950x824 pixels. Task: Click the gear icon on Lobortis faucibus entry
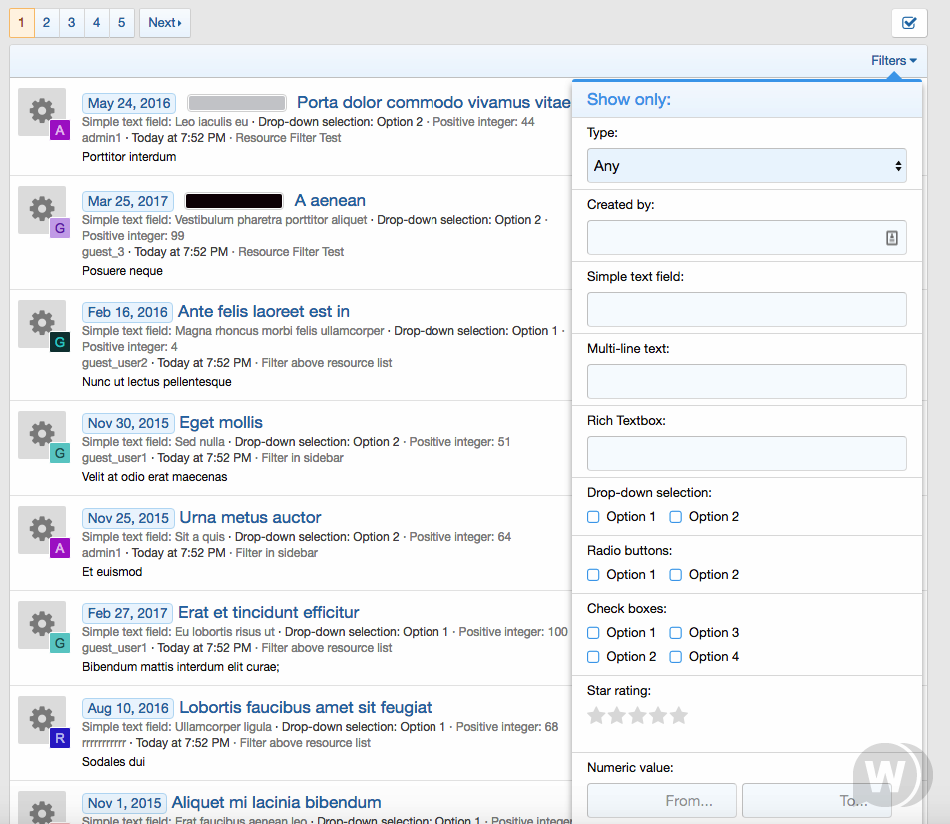click(41, 716)
